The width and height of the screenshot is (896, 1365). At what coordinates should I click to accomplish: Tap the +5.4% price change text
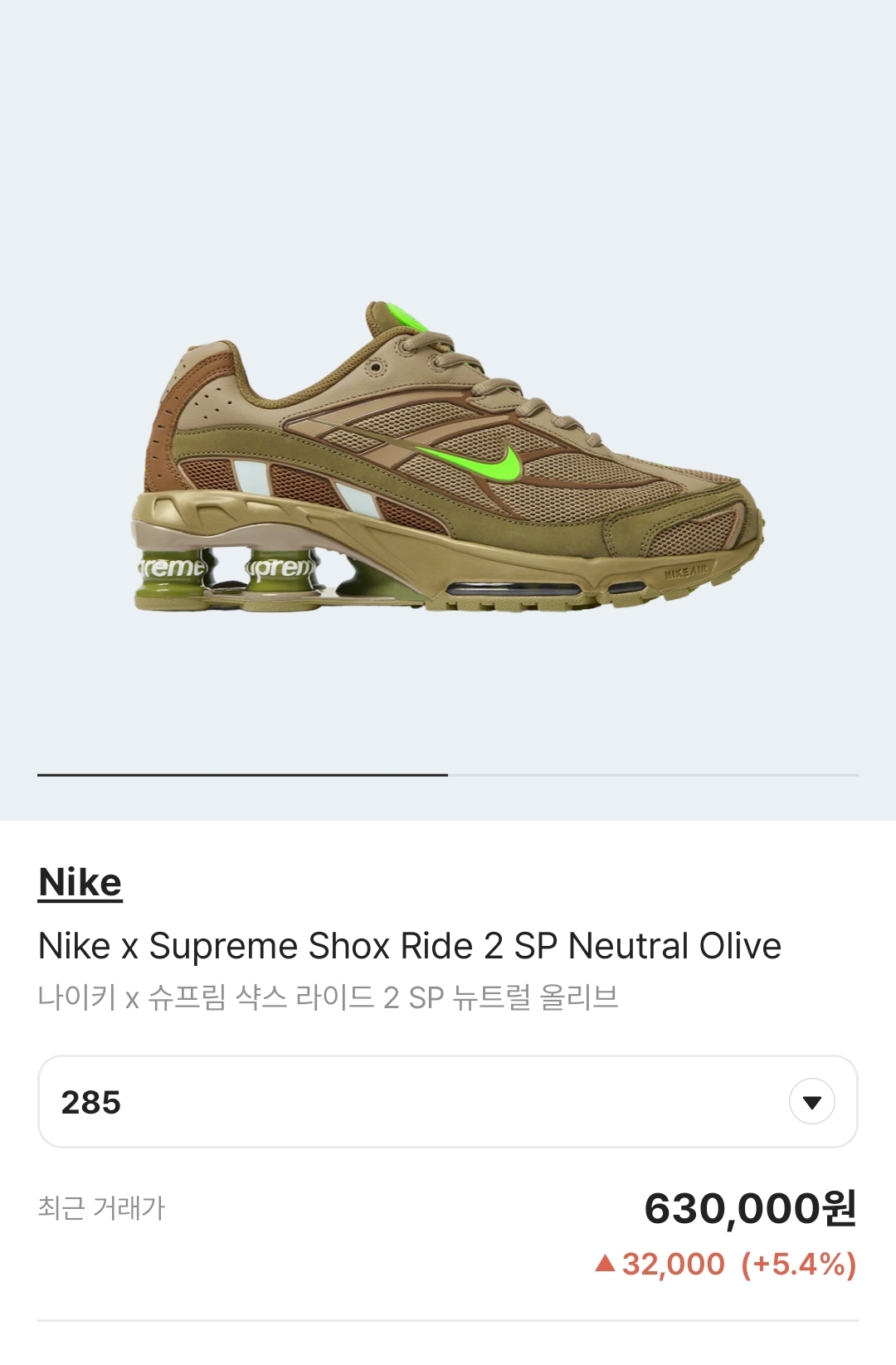pos(798,1265)
